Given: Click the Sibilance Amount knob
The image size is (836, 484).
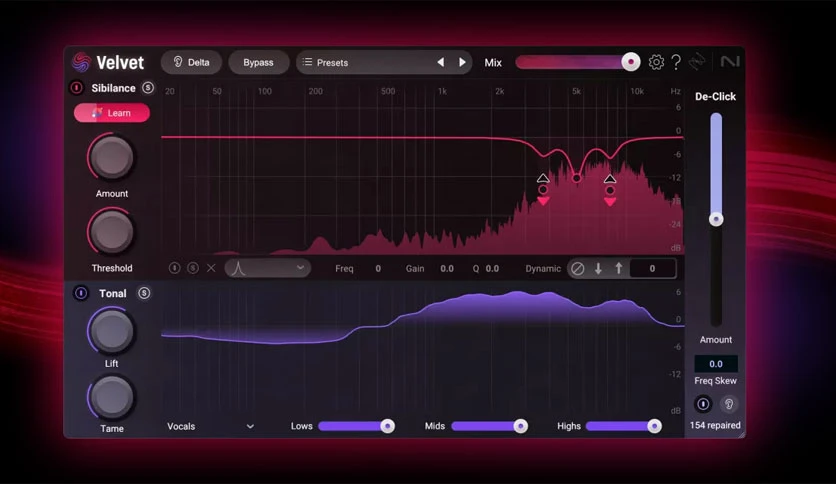Looking at the screenshot, I should coord(111,157).
